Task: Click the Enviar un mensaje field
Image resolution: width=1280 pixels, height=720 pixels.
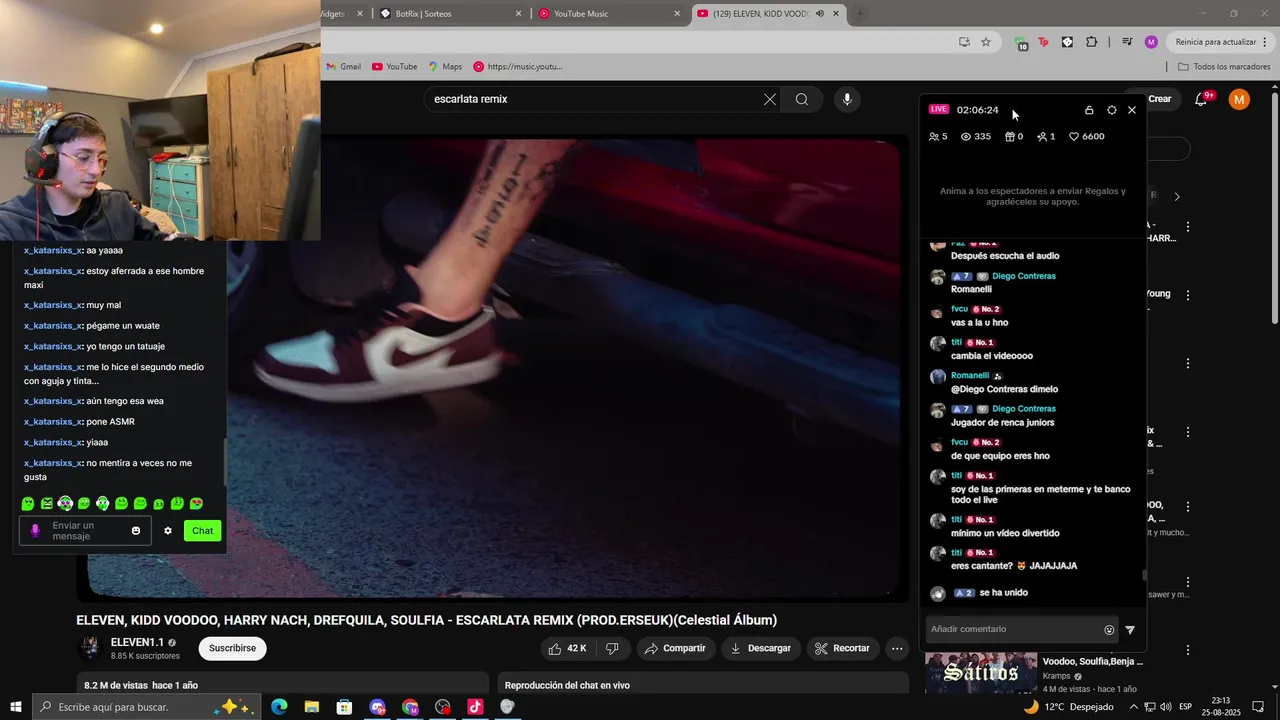Action: click(86, 531)
